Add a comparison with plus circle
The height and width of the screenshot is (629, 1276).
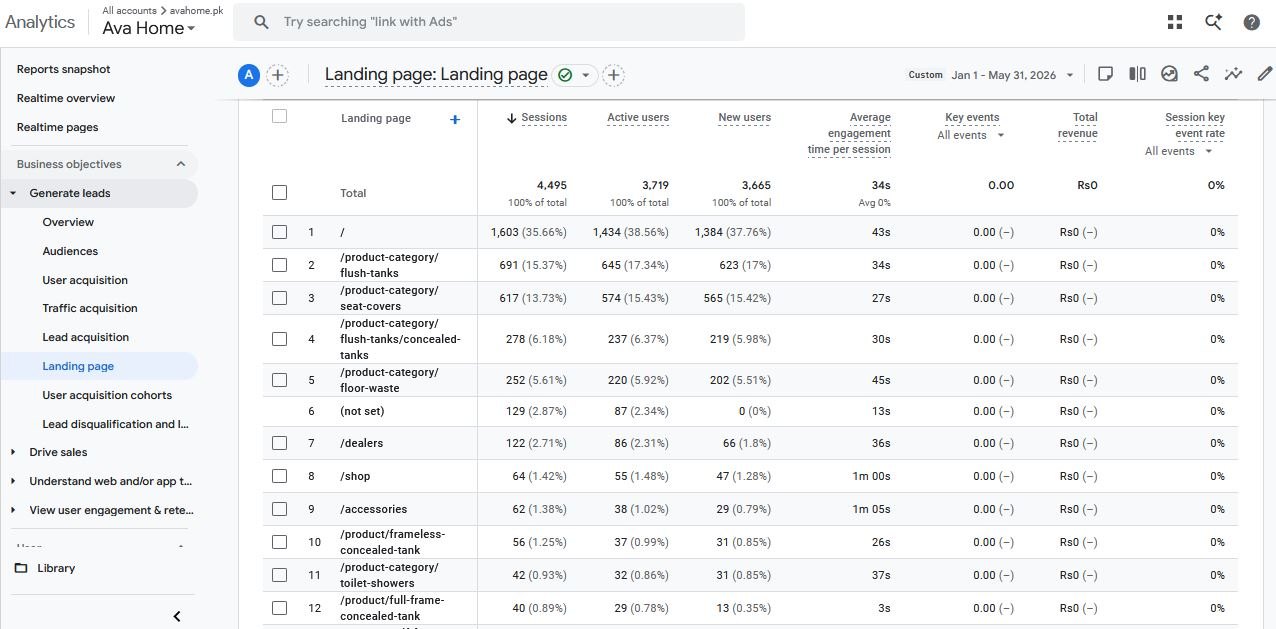click(278, 75)
